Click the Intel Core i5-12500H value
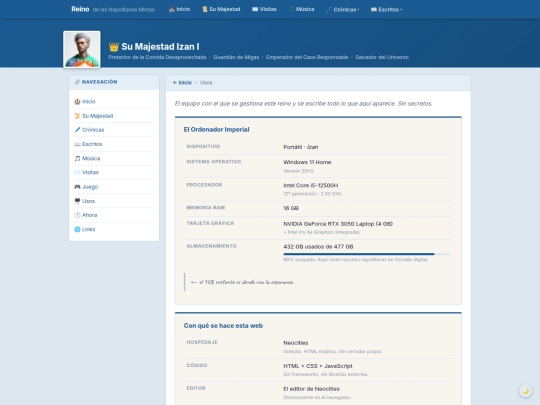540x405 pixels. click(311, 185)
